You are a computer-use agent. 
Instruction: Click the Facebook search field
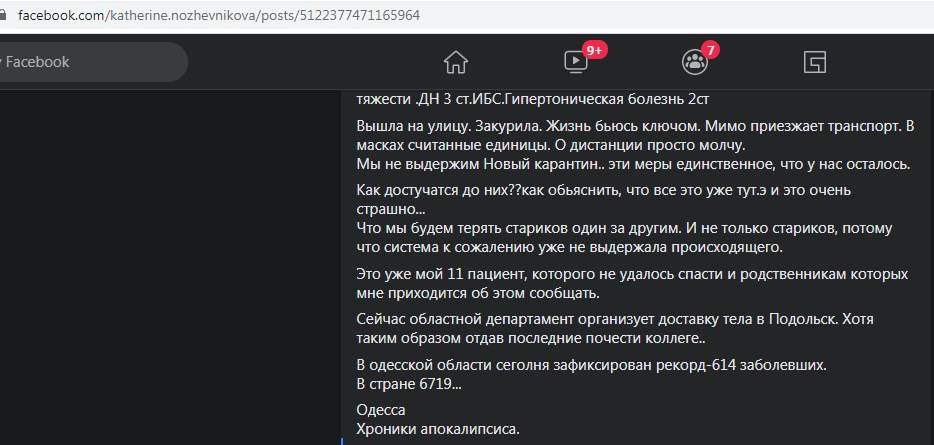tap(92, 62)
